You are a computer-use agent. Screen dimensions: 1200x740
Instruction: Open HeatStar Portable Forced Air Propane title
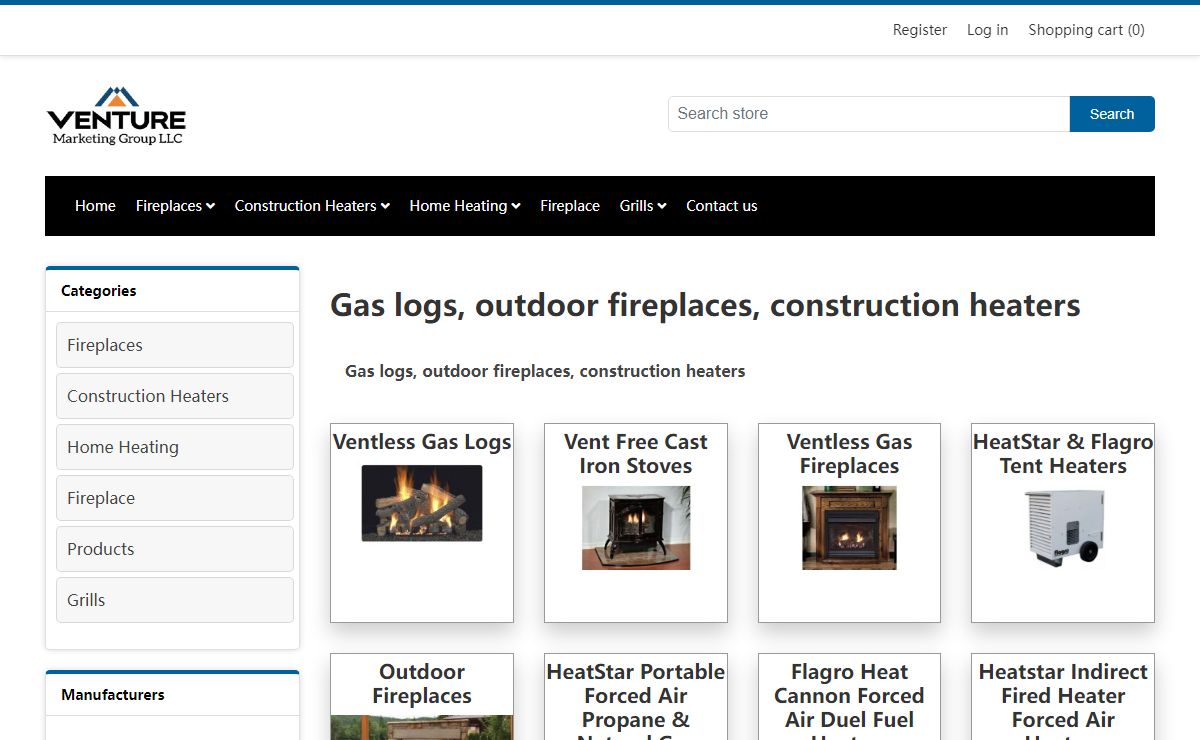[636, 700]
